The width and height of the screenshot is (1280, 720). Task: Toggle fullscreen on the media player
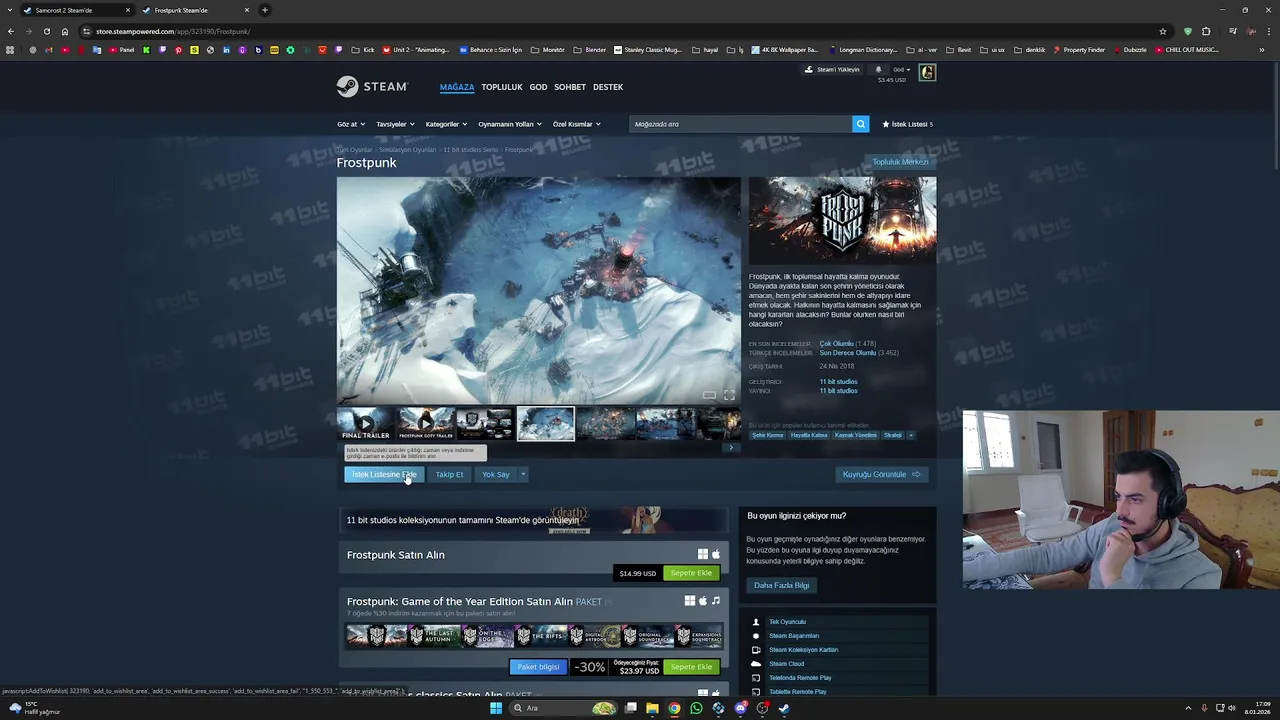click(x=729, y=395)
